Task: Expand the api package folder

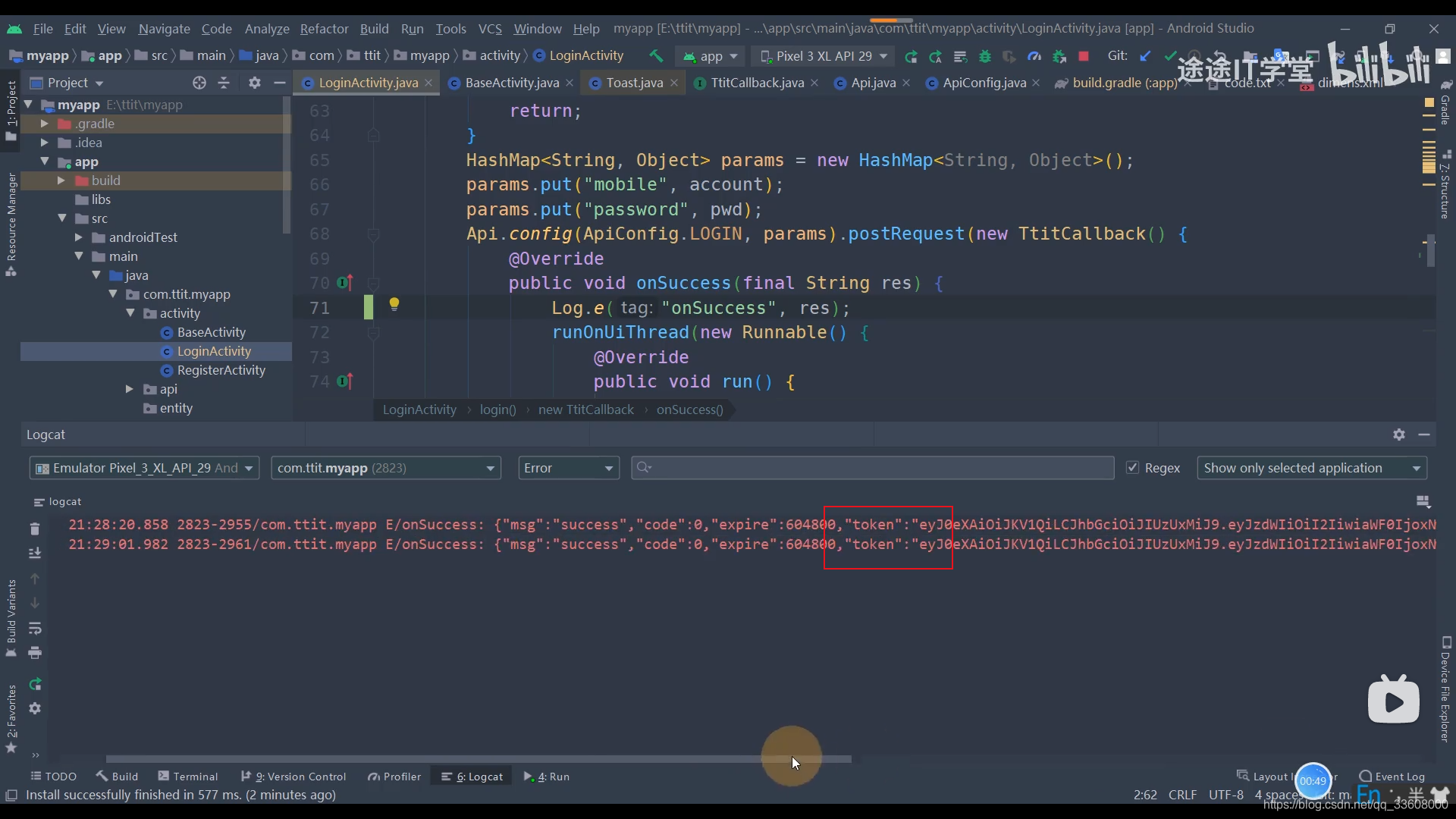Action: pyautogui.click(x=130, y=389)
